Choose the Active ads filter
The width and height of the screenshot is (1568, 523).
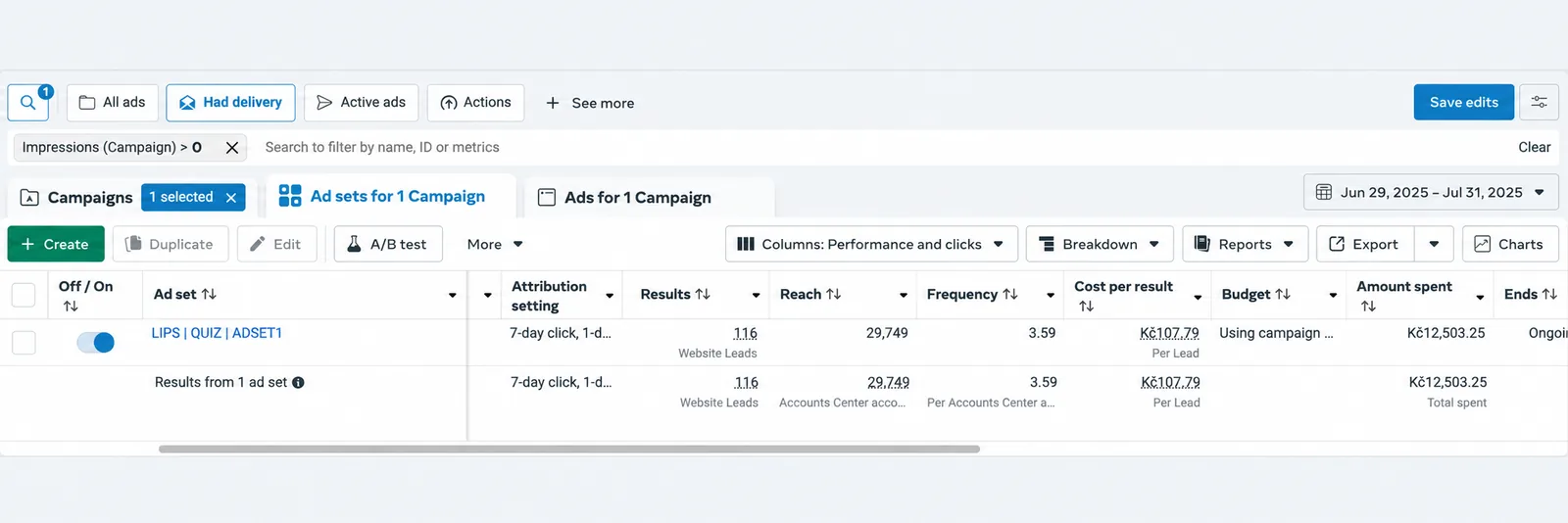pyautogui.click(x=362, y=103)
